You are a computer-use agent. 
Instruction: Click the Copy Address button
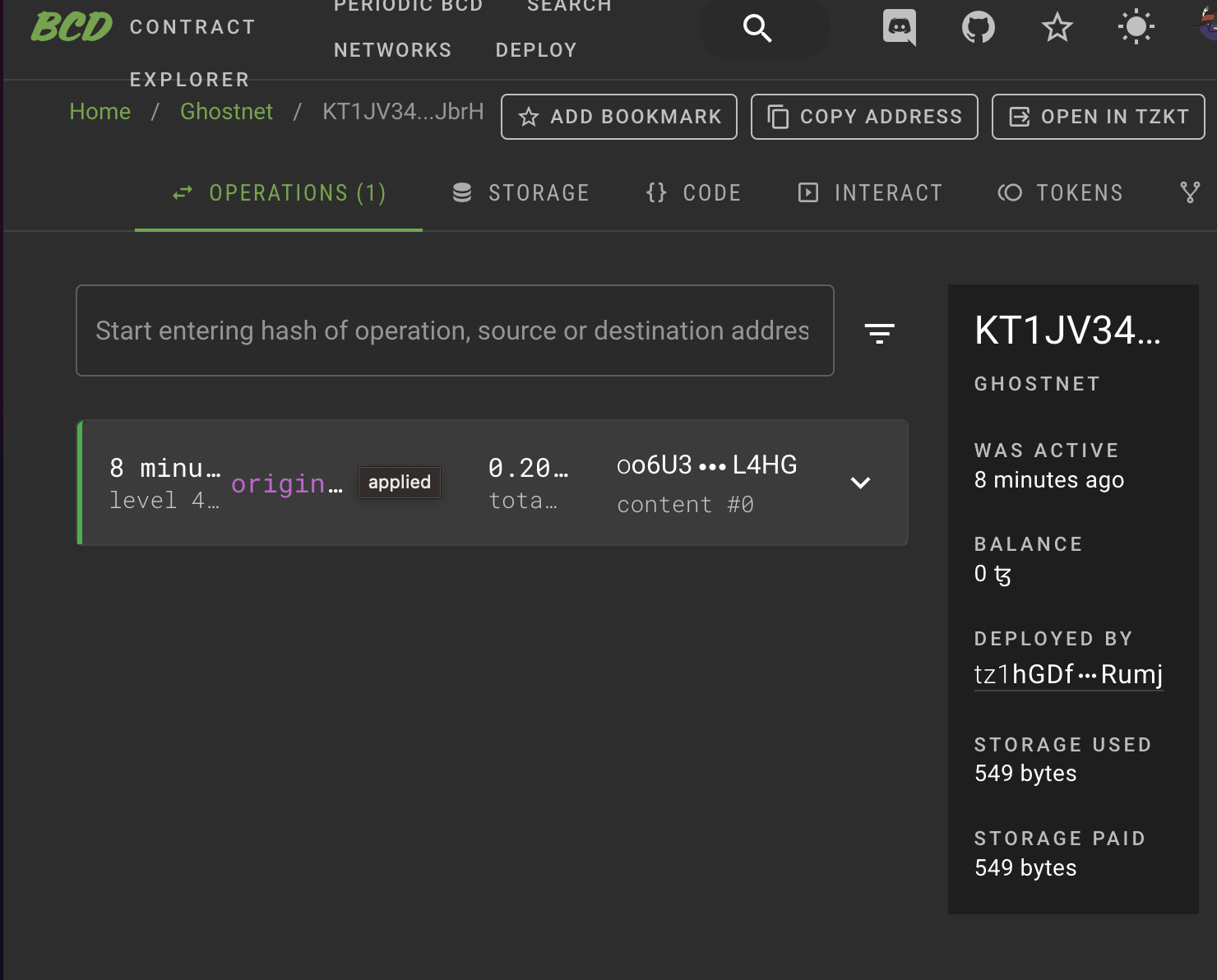click(x=864, y=117)
